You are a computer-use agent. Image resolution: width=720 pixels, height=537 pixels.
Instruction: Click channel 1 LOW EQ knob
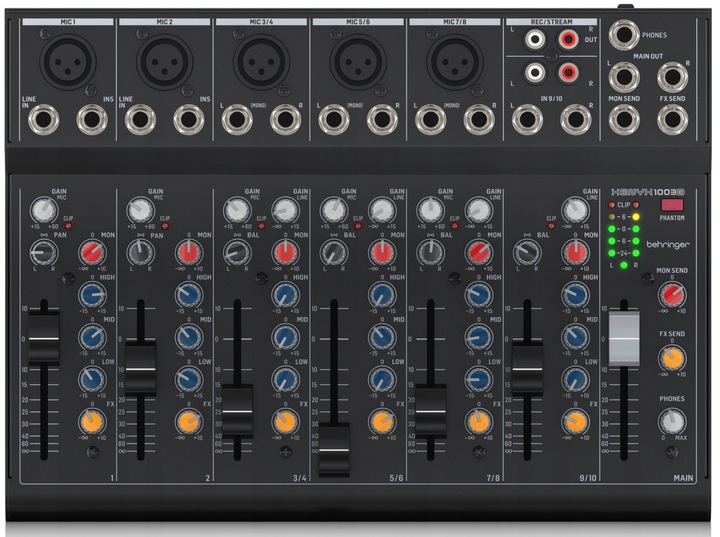(92, 379)
